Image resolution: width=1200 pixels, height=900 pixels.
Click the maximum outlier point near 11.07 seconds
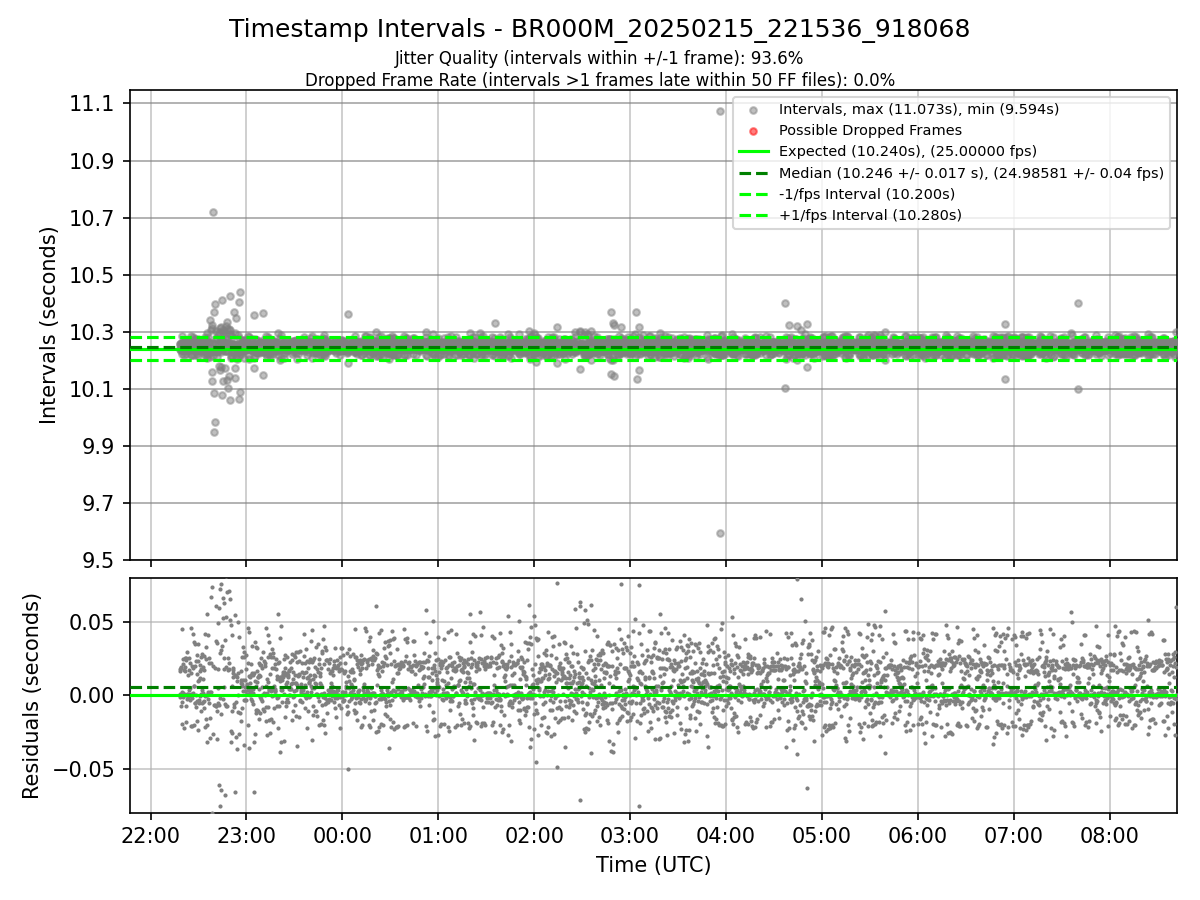pos(720,111)
